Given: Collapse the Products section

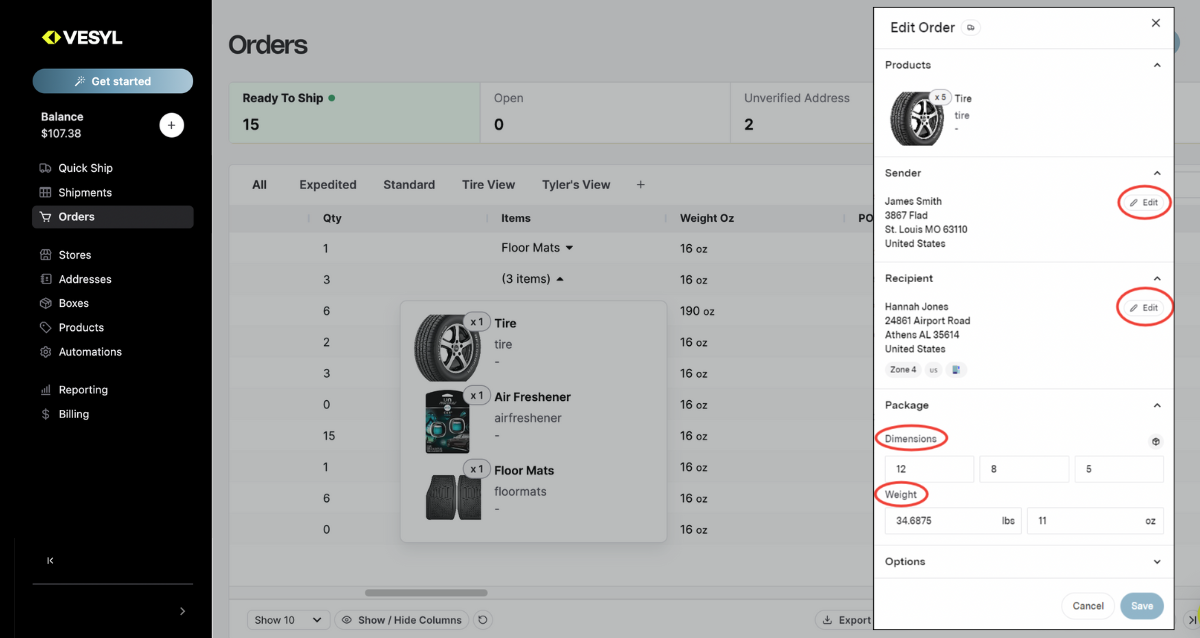Looking at the screenshot, I should [1157, 65].
